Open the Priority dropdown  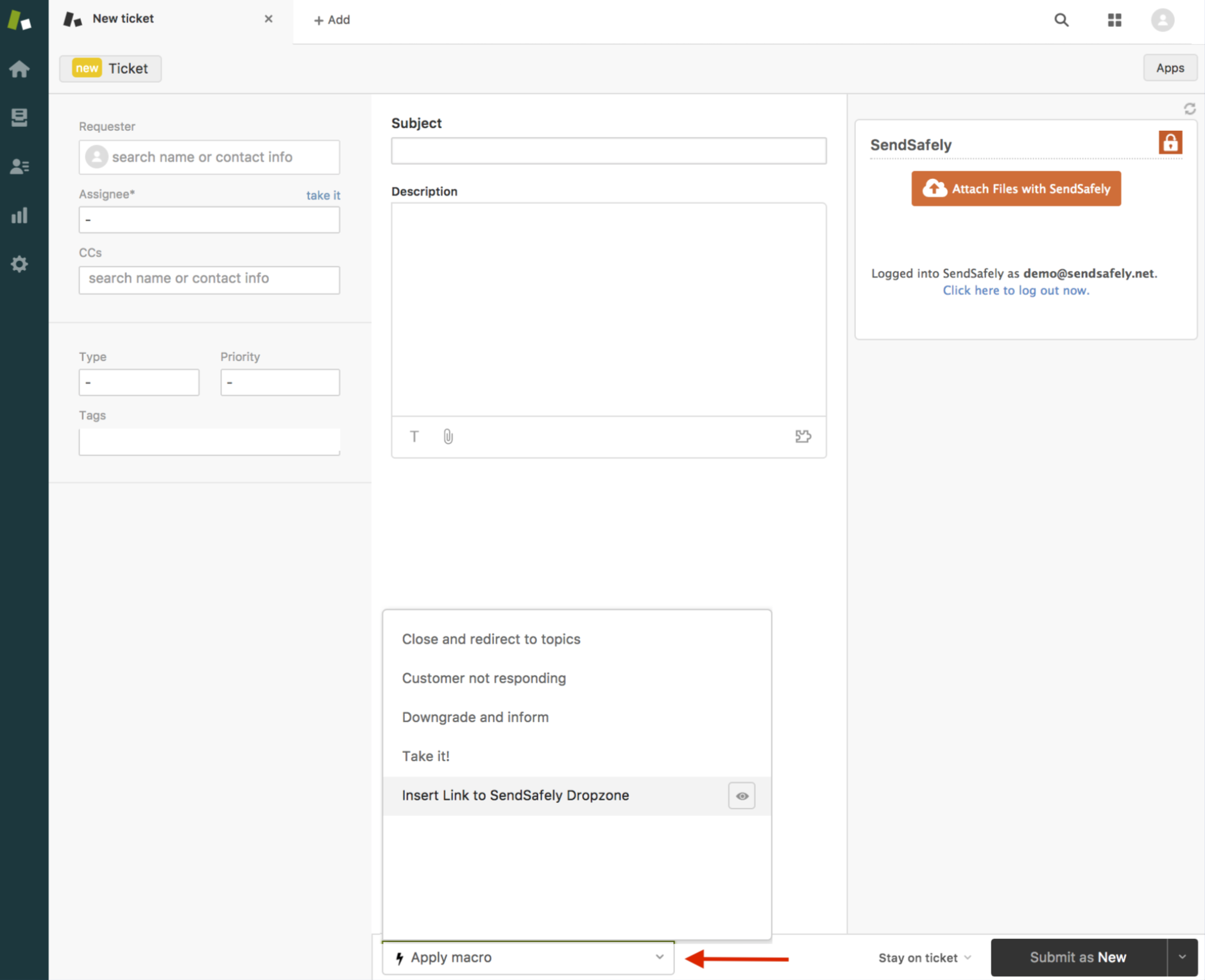tap(280, 382)
